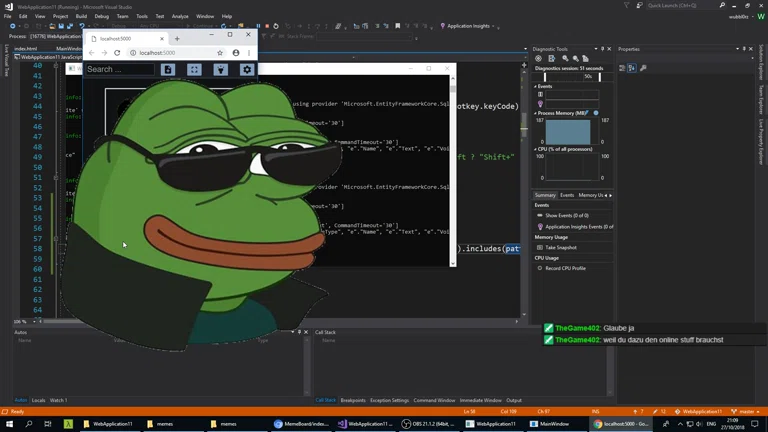
Task: Open the Solution Explorer side tab
Action: pyautogui.click(x=761, y=62)
